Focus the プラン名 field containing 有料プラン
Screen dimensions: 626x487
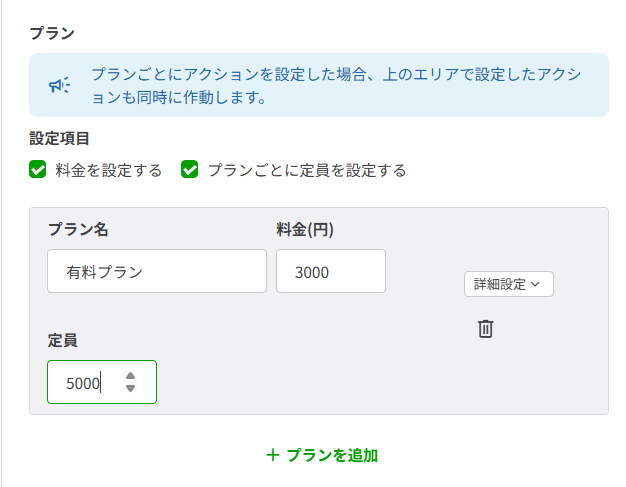(x=157, y=271)
